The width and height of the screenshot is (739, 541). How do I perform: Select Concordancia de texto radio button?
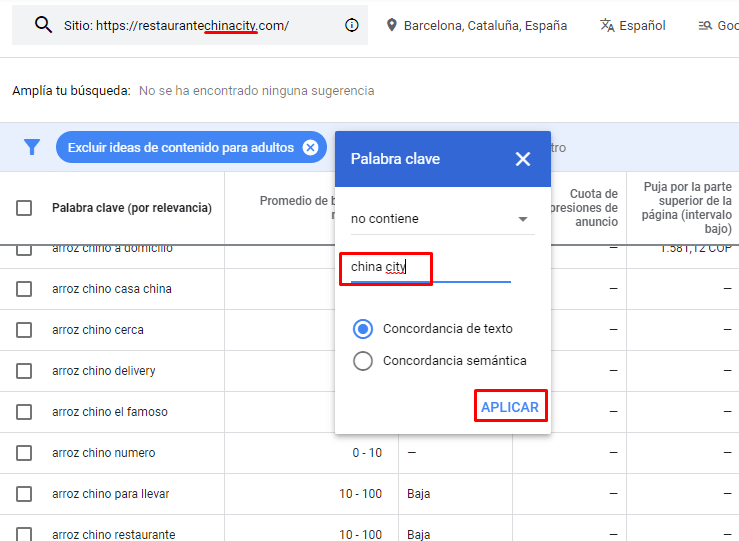click(363, 329)
